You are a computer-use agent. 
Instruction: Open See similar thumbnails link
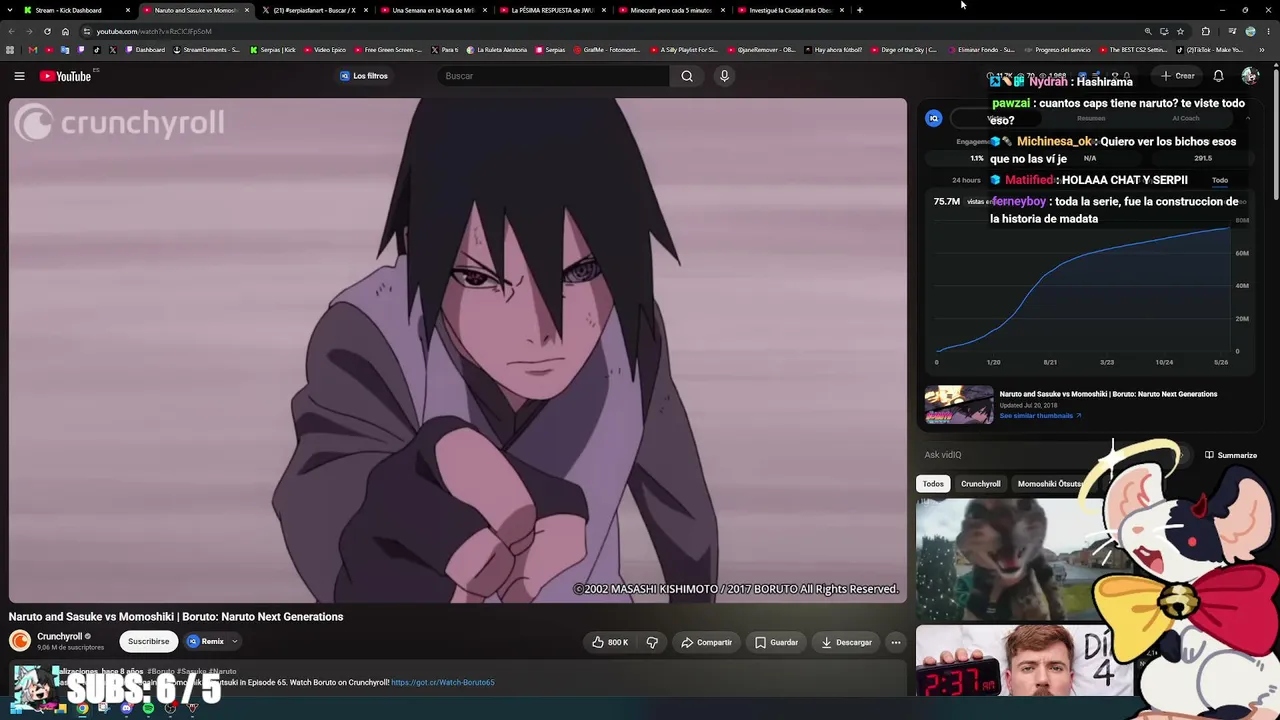point(1040,416)
